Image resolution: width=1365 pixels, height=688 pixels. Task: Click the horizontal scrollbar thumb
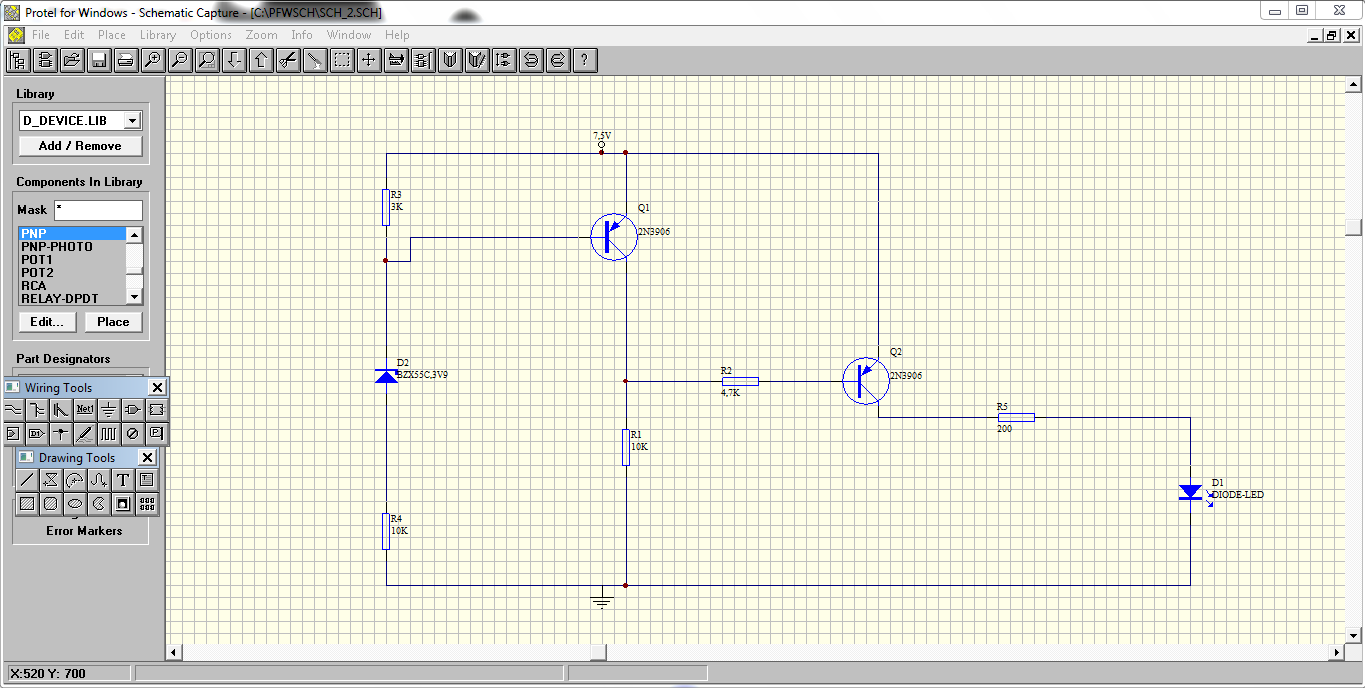(x=599, y=653)
